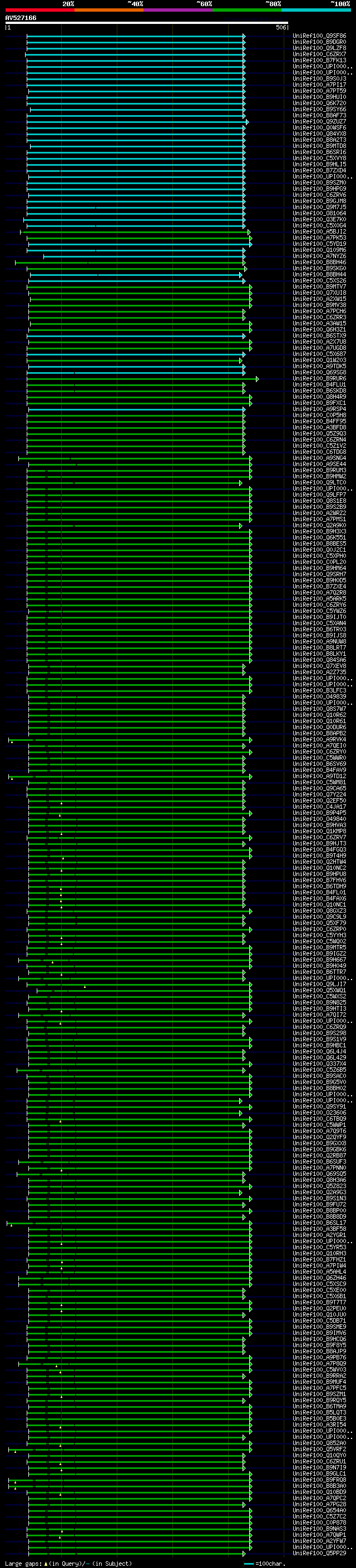Select the UniRef100_A7PI17 label

click(319, 85)
